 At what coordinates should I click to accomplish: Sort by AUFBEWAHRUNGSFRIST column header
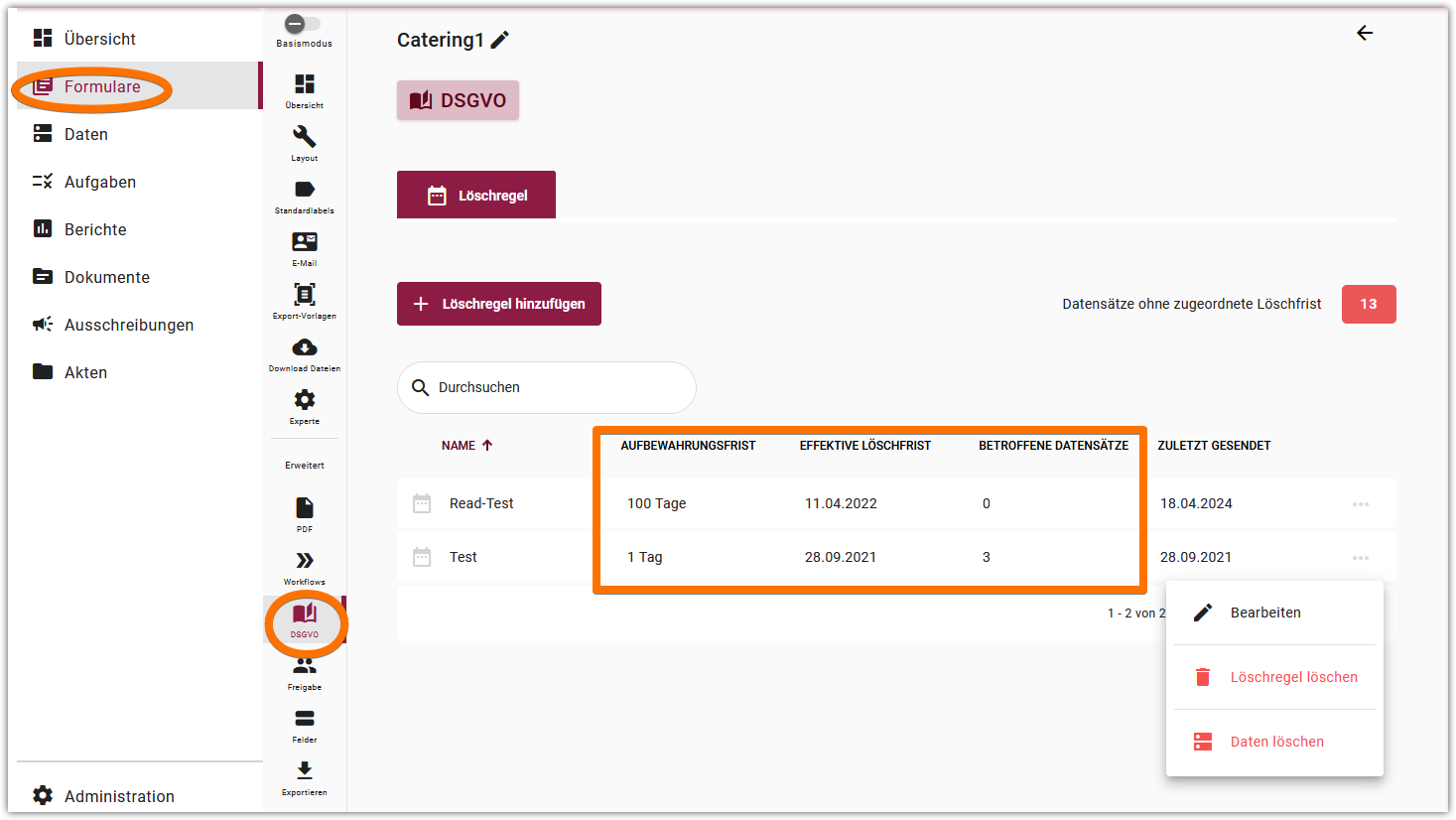(x=688, y=446)
